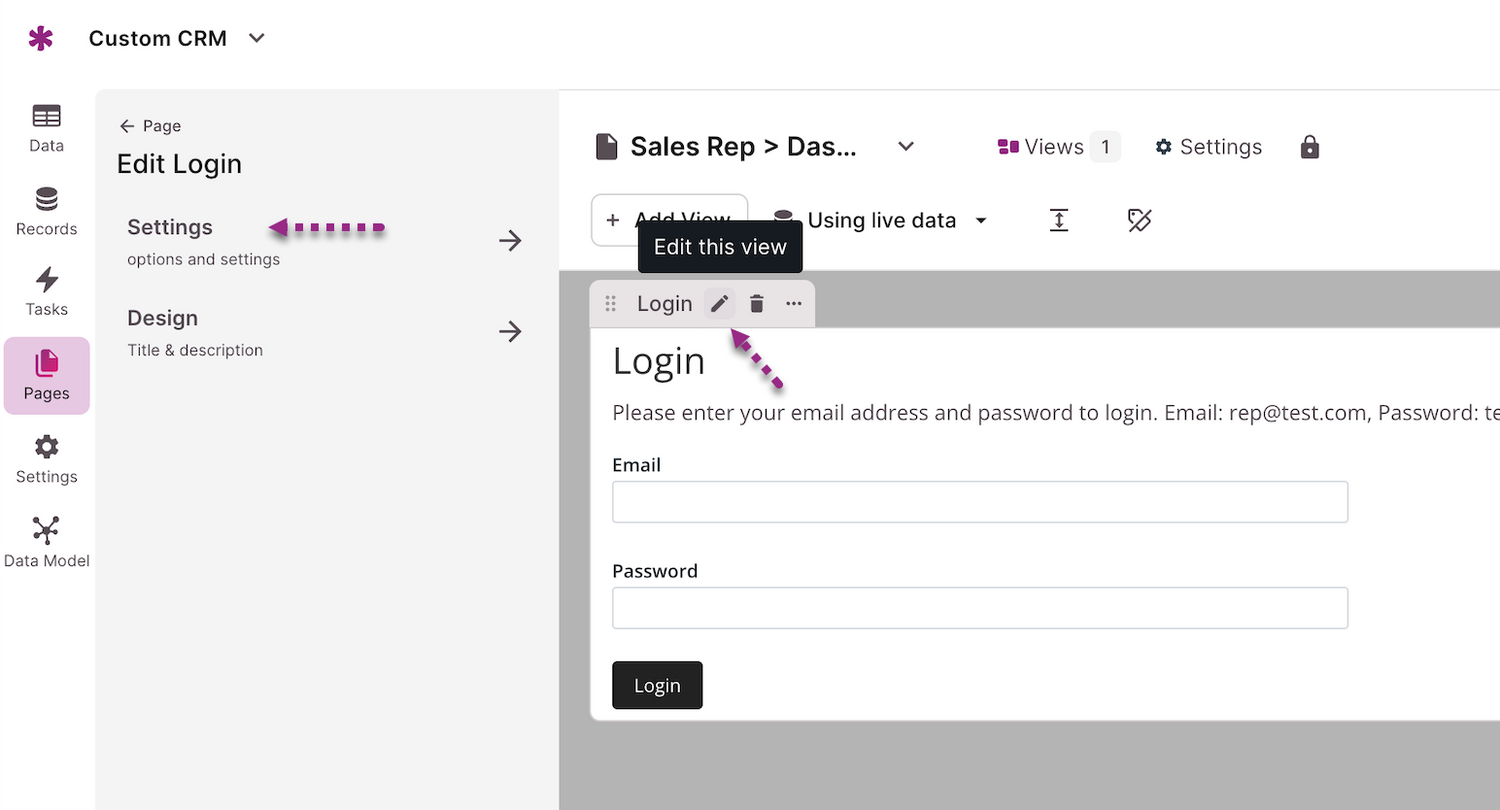This screenshot has width=1500, height=810.
Task: Click the crossed-out tag icon in toolbar
Action: pyautogui.click(x=1139, y=221)
